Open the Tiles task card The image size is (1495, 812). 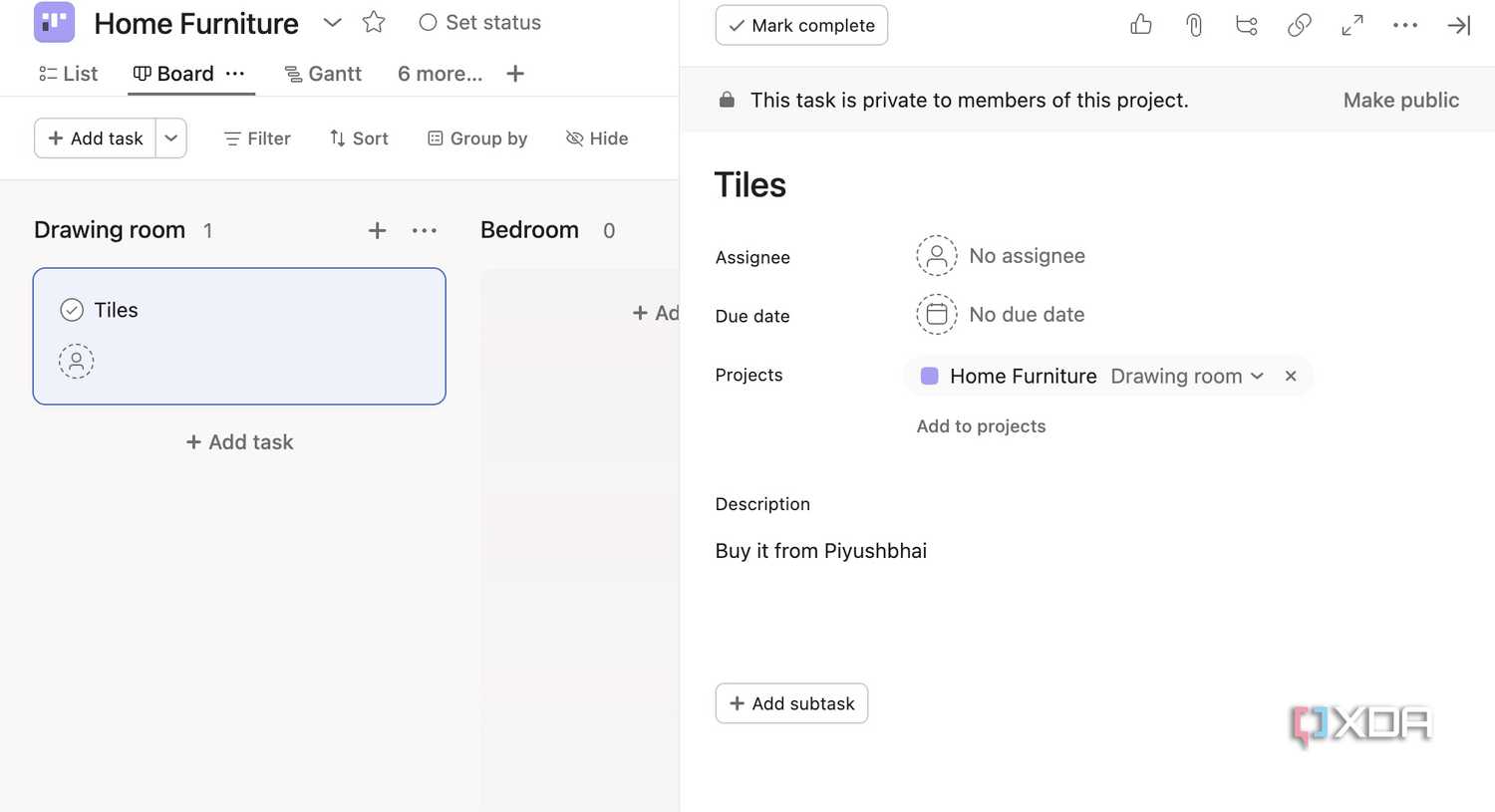point(239,336)
